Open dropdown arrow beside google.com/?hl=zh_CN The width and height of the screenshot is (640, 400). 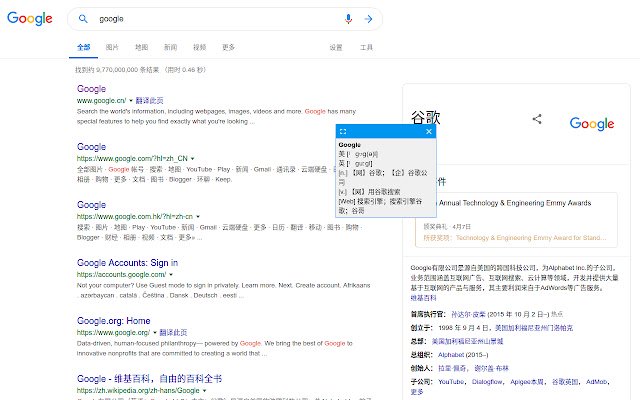[193, 158]
